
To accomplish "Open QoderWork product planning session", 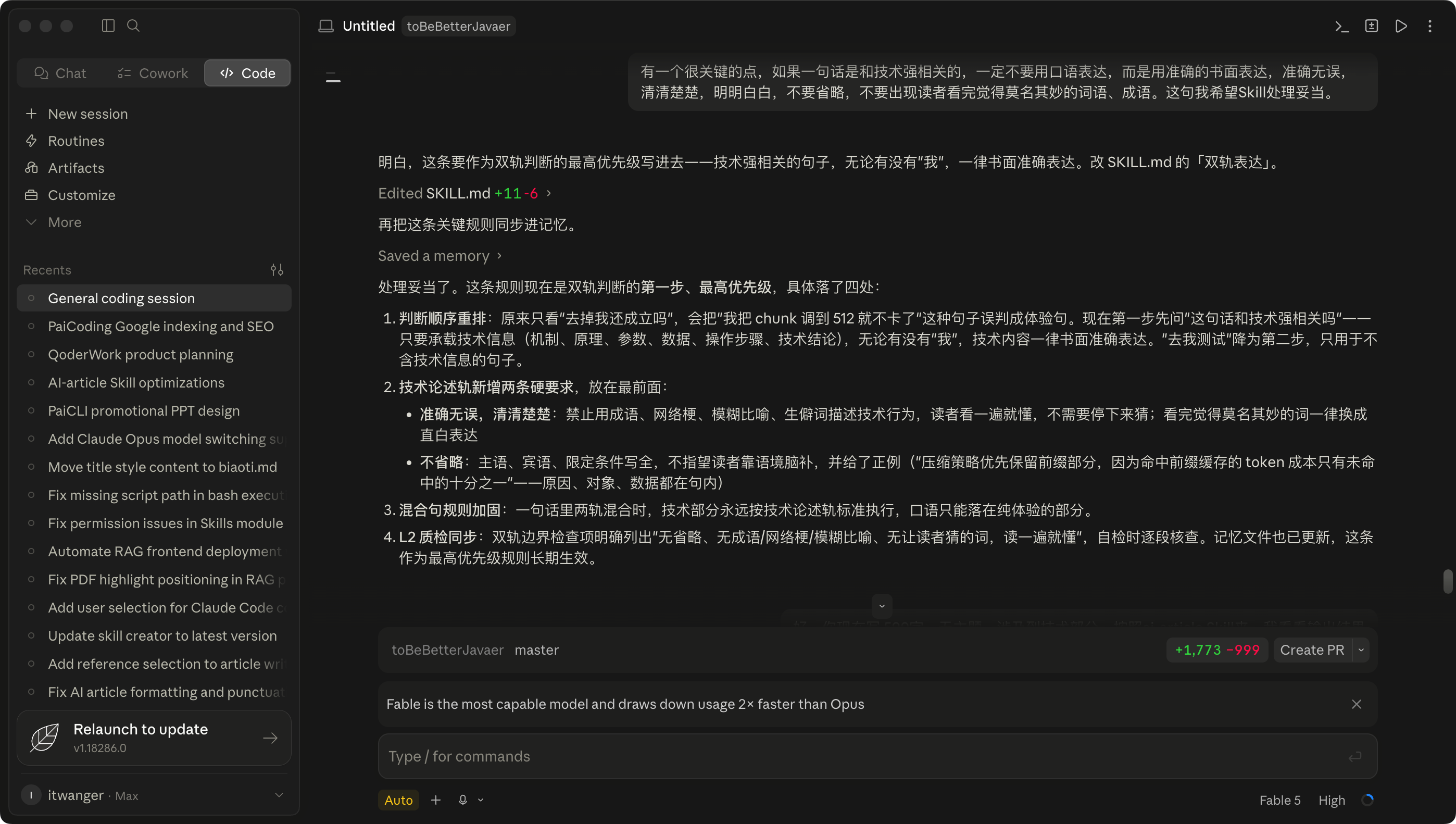I will [x=154, y=355].
